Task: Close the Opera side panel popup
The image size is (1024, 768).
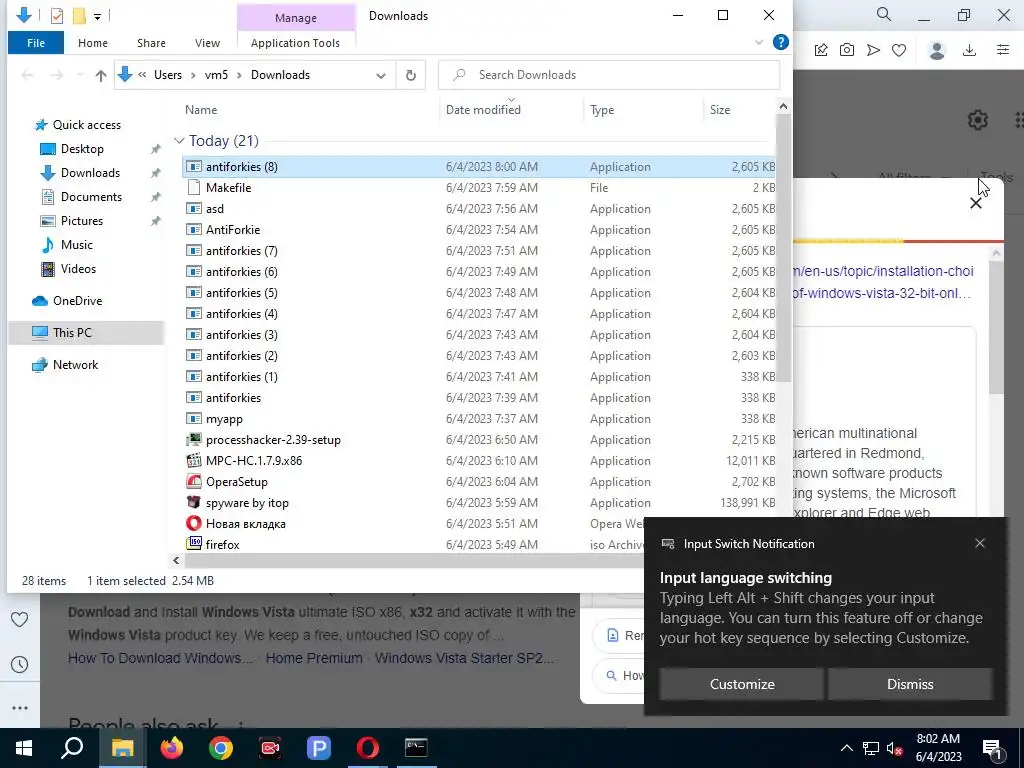Action: click(976, 203)
